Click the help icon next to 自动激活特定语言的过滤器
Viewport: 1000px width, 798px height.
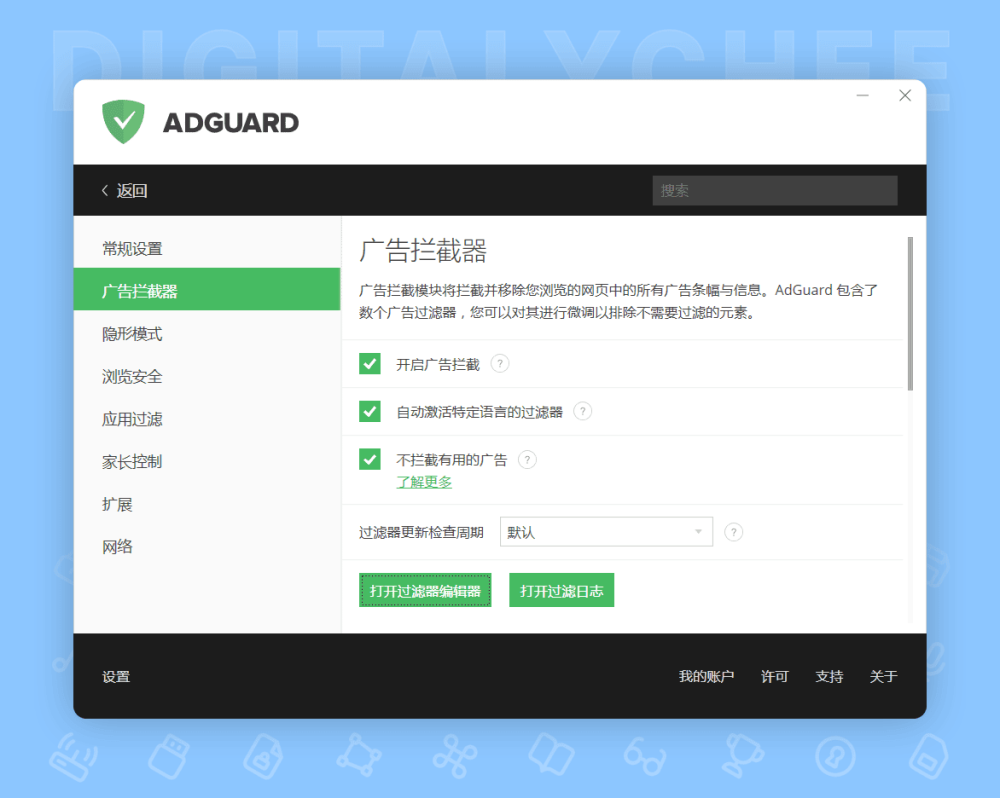(582, 411)
